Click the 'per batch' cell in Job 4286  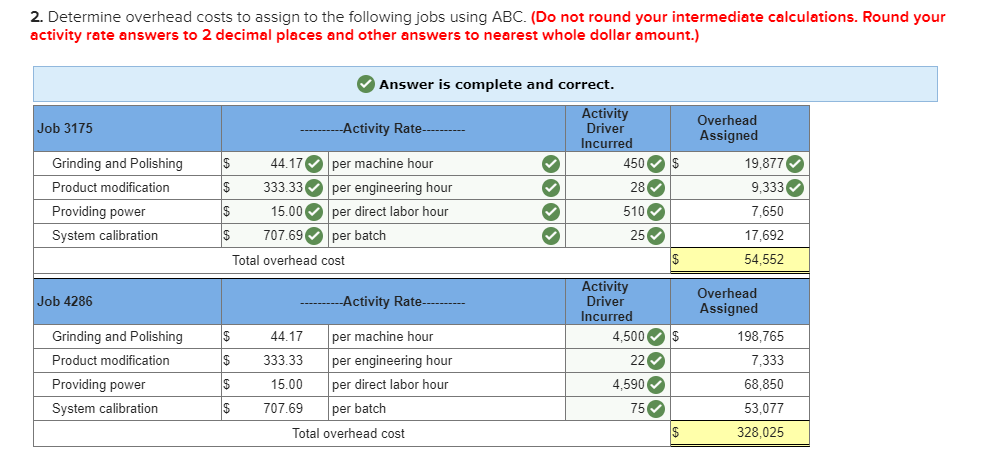click(x=446, y=408)
